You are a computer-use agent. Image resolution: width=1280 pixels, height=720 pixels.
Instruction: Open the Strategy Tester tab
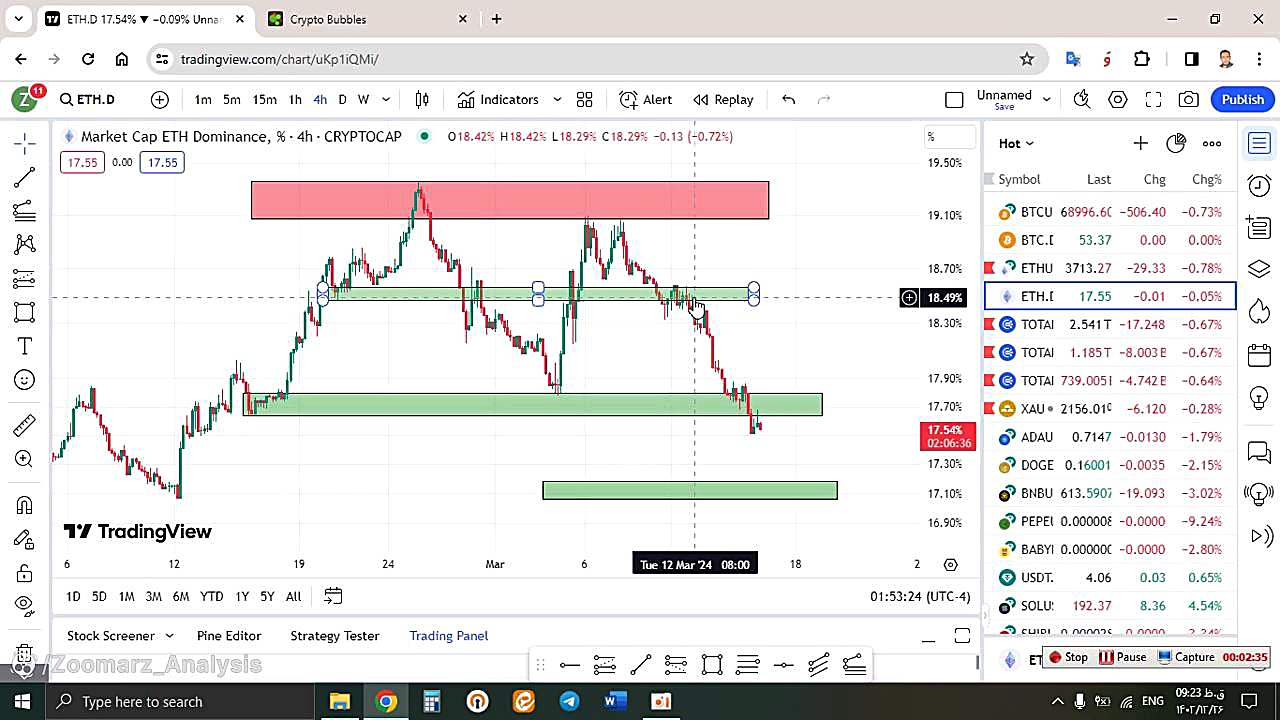pyautogui.click(x=335, y=635)
